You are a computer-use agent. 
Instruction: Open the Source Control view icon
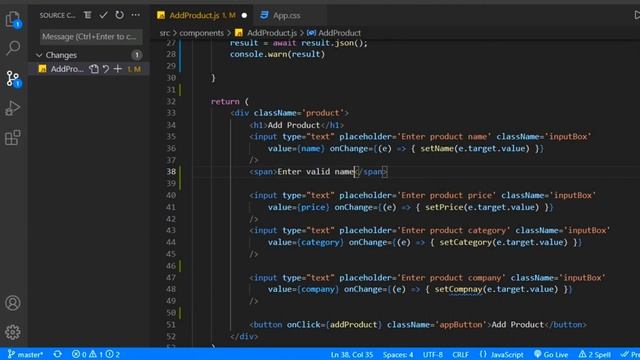(x=13, y=78)
